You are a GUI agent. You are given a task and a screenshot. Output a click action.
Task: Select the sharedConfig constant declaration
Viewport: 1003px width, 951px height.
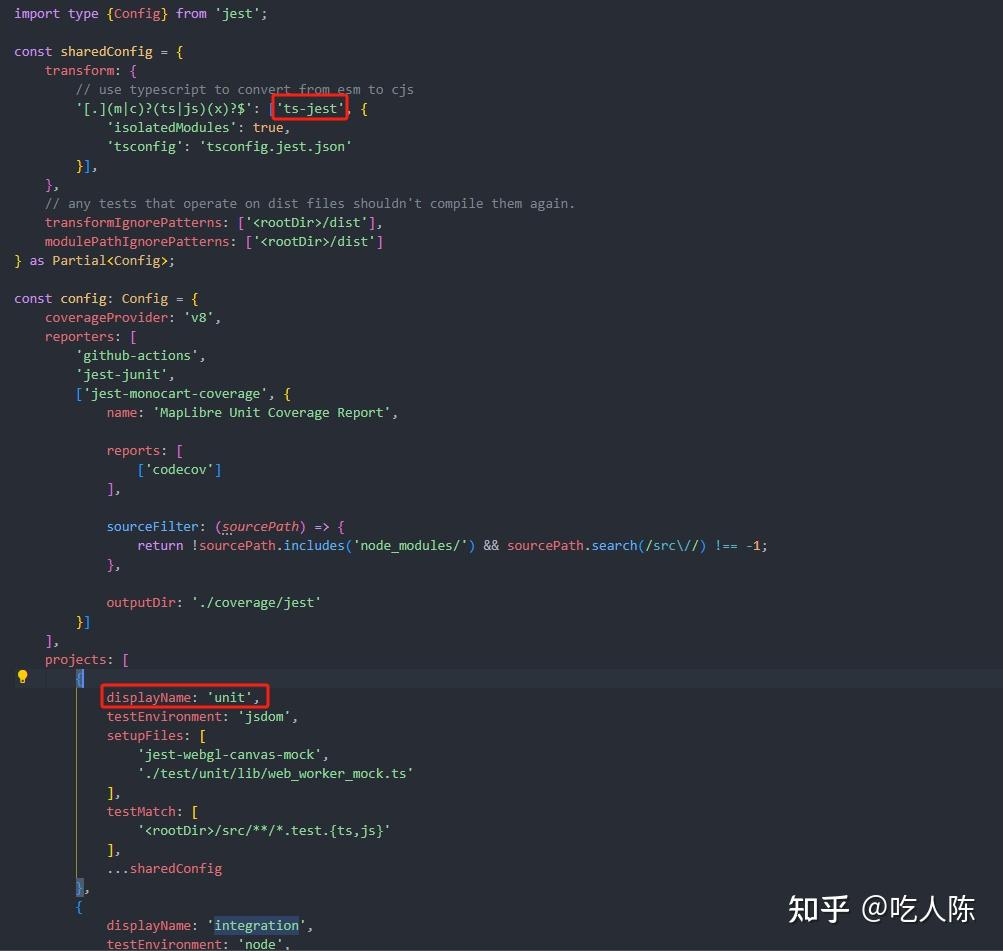[107, 51]
